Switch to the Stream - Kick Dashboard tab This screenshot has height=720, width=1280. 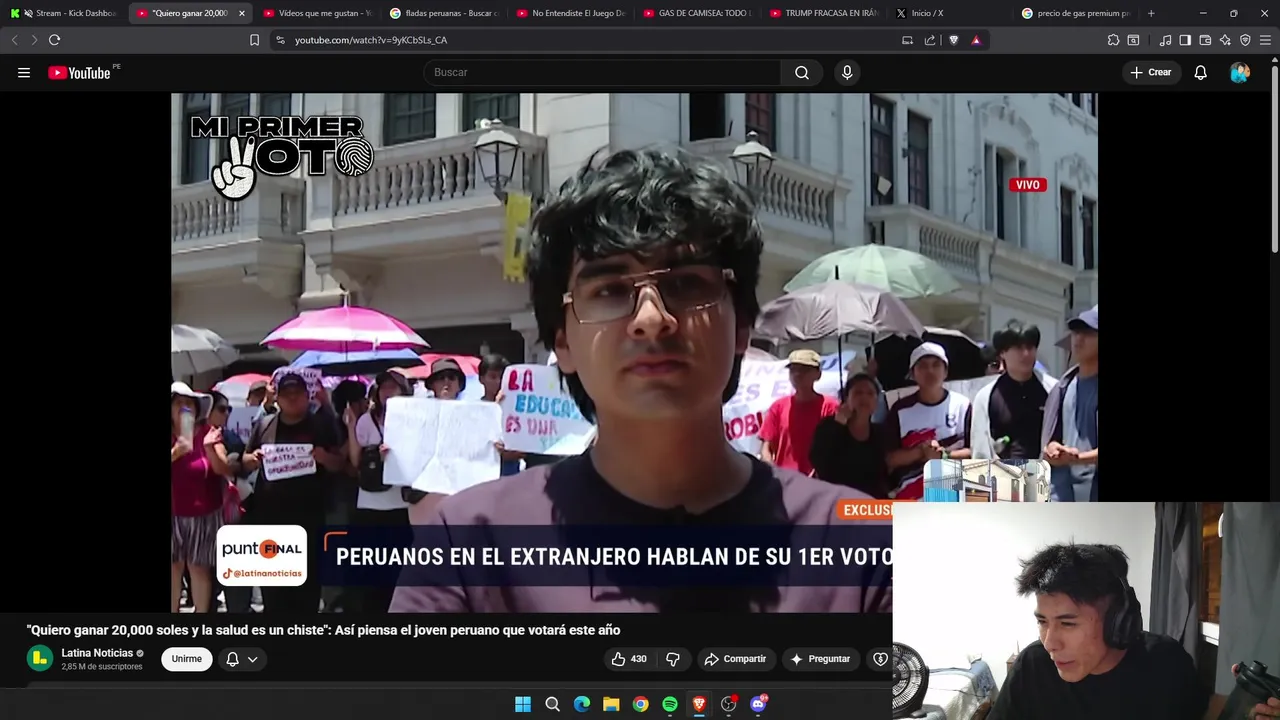(x=65, y=13)
